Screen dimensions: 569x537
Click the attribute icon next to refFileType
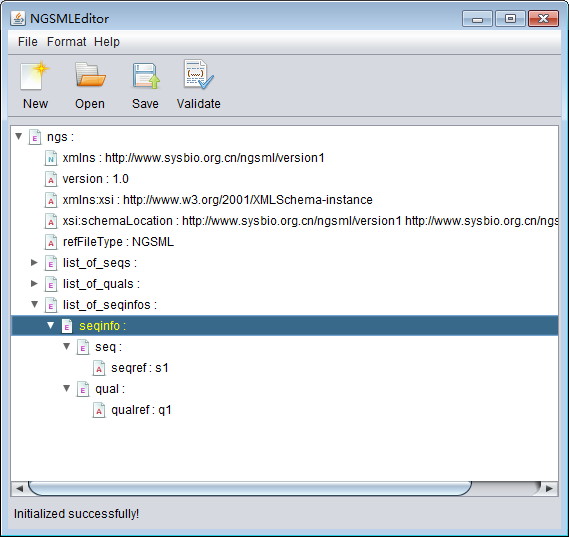pyautogui.click(x=51, y=242)
